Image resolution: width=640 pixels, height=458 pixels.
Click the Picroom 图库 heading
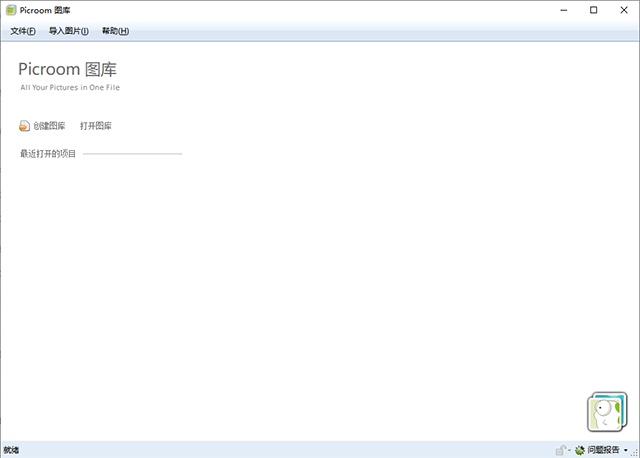(67, 69)
